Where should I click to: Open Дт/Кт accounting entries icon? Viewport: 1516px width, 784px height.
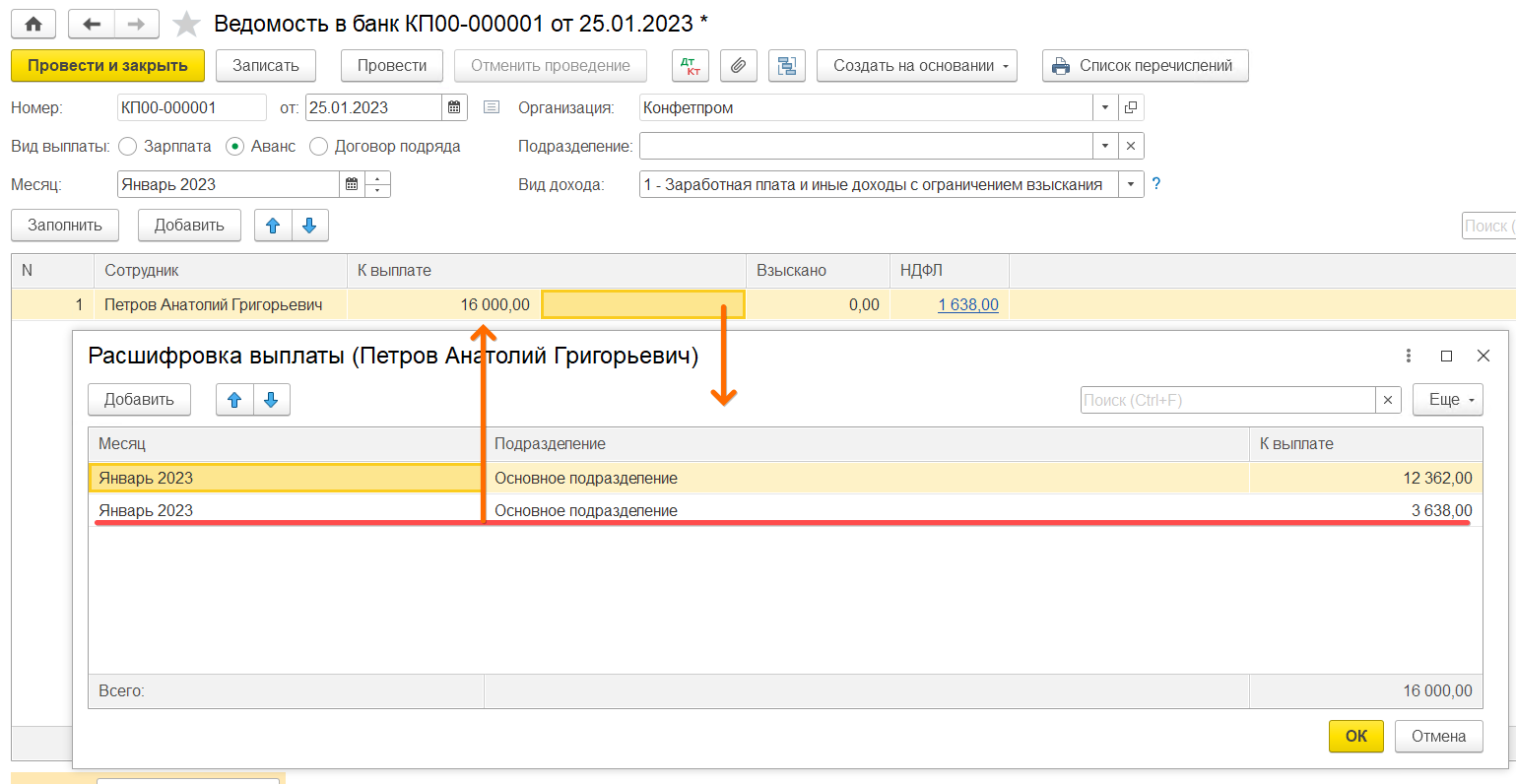point(691,66)
